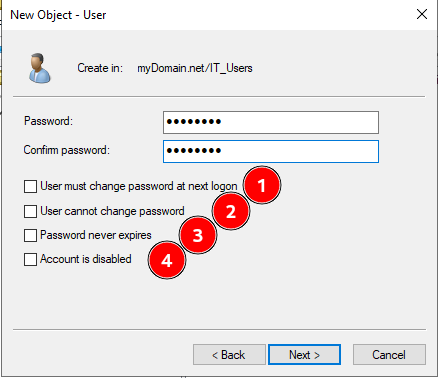Click the red annotation circle numbered 3
Screen dimensions: 438x378
[198, 235]
